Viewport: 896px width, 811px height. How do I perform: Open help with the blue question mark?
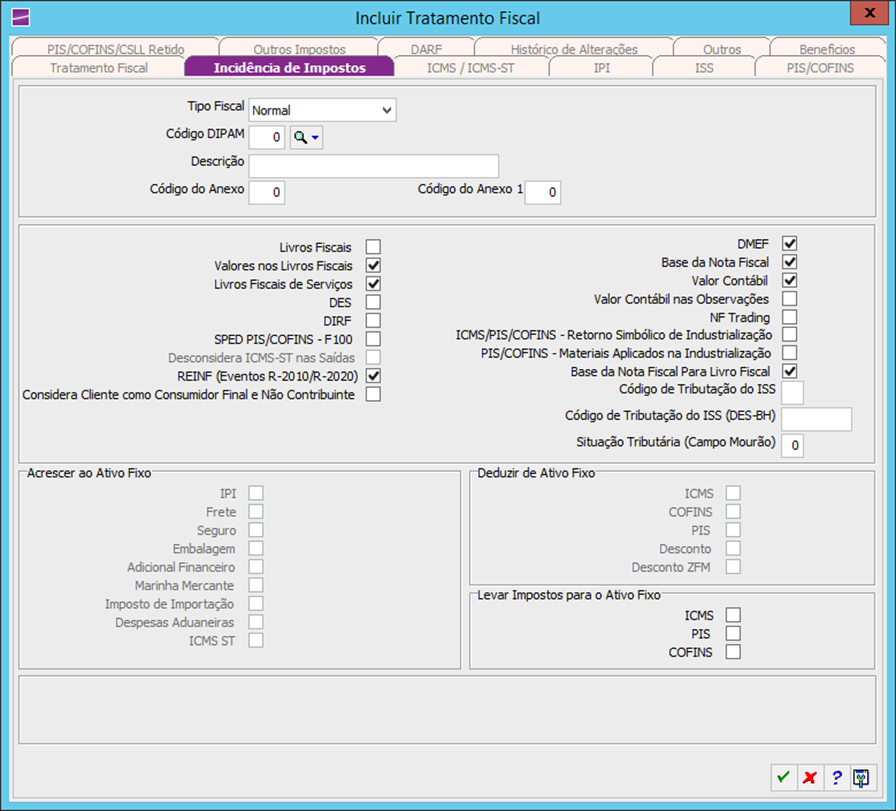click(x=837, y=777)
